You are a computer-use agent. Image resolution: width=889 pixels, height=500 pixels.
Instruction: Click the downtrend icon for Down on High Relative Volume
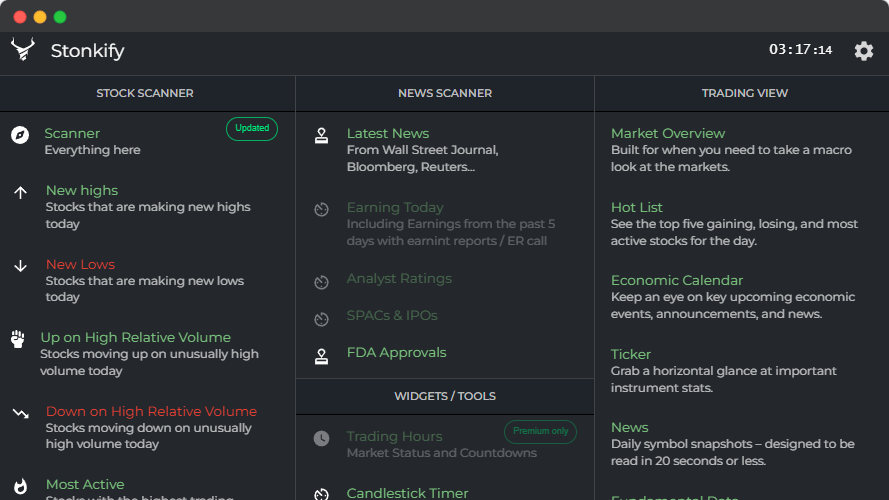[x=21, y=413]
